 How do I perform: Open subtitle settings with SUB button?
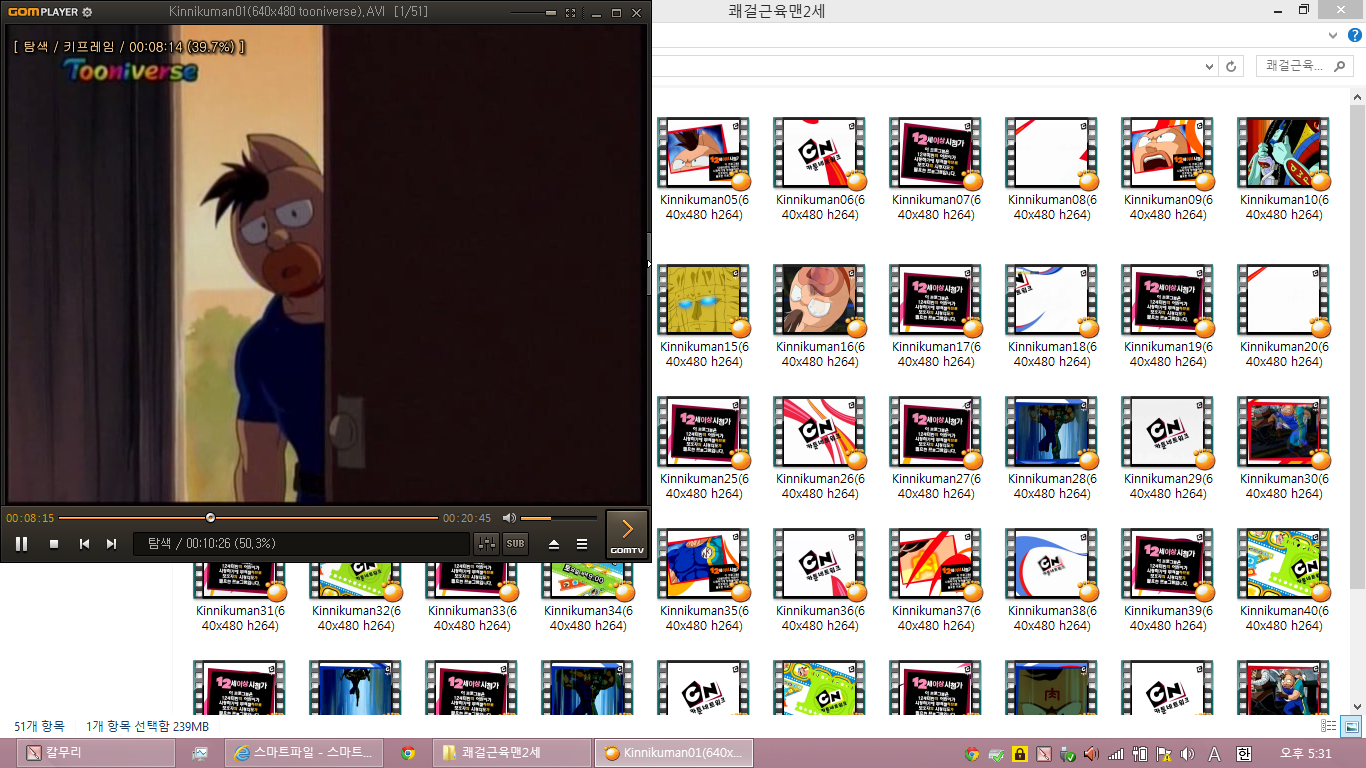tap(515, 544)
